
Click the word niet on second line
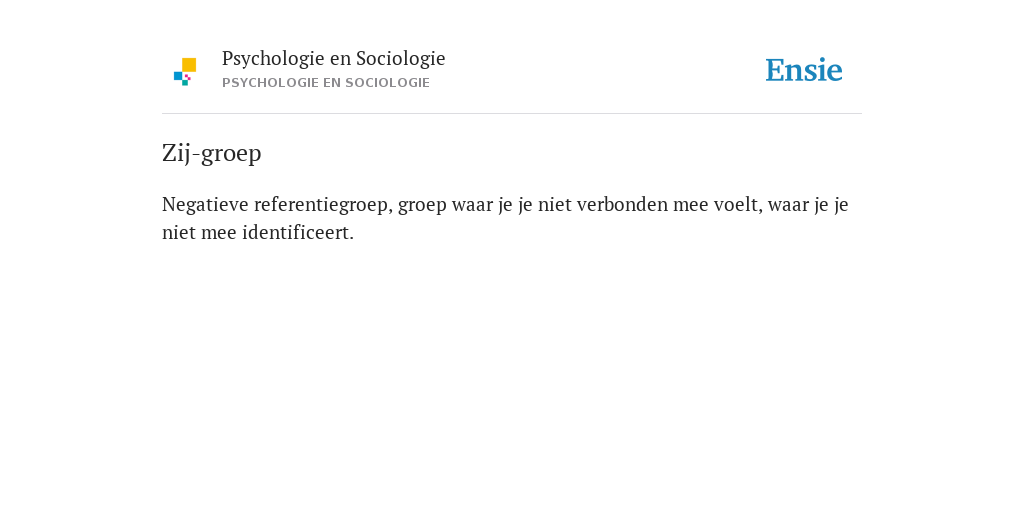pyautogui.click(x=179, y=232)
